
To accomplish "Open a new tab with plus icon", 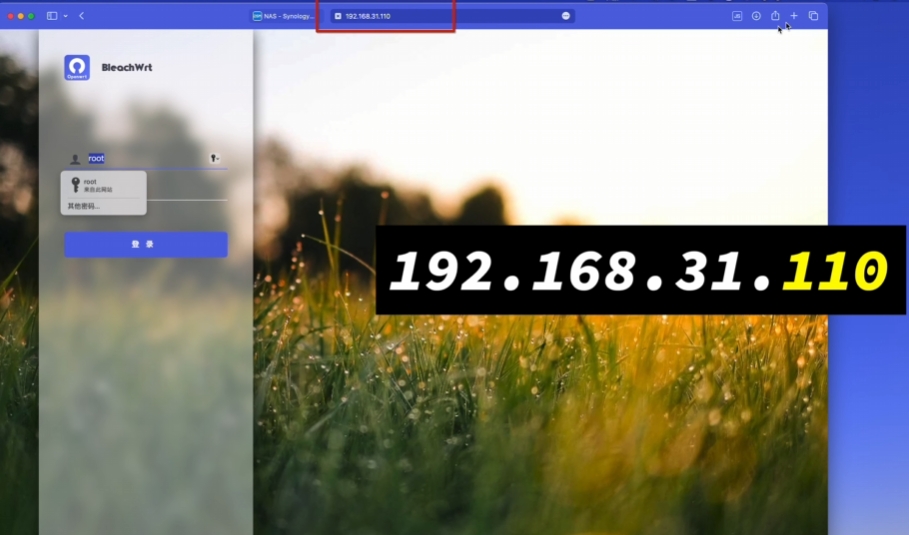I will (794, 16).
